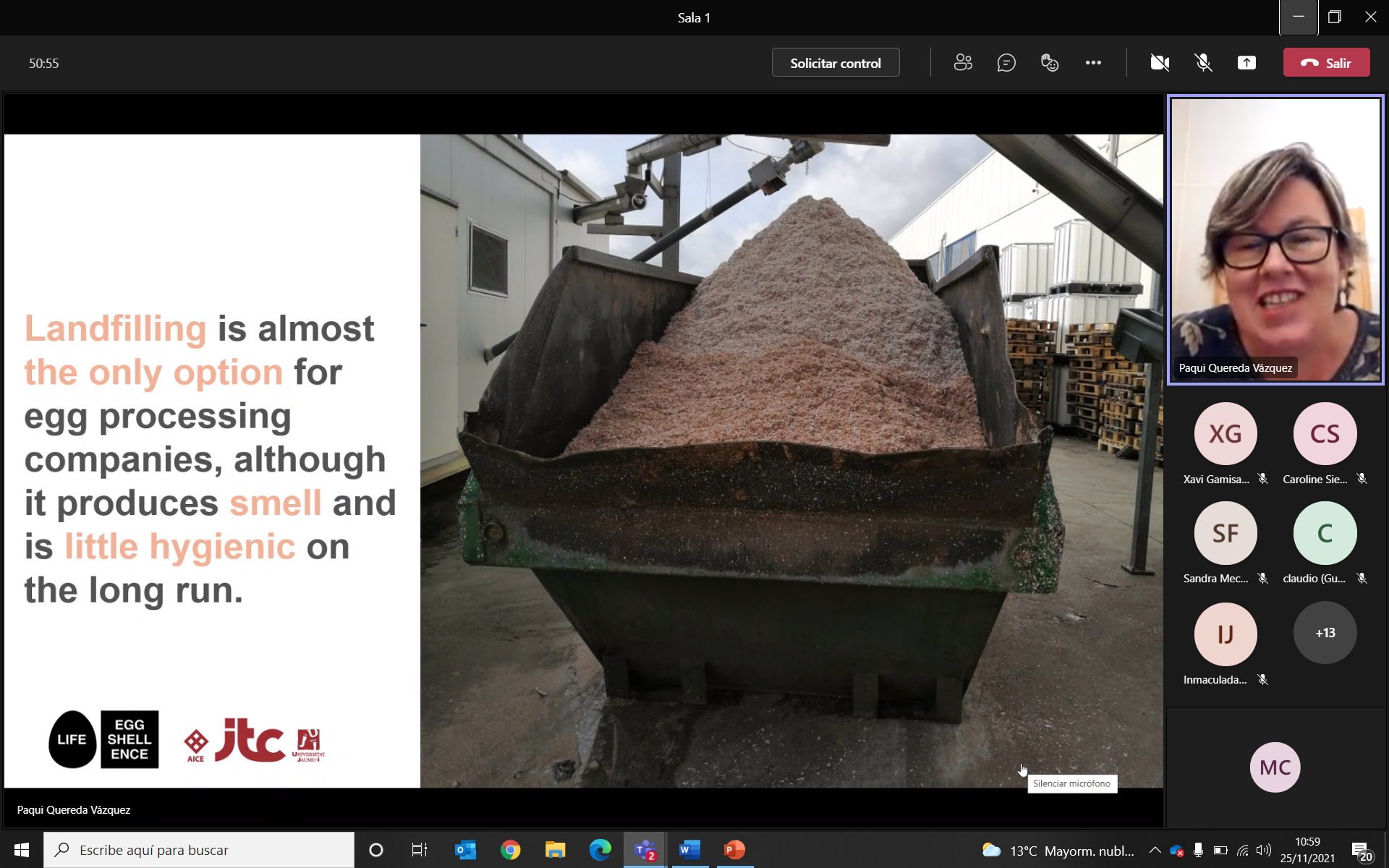Open the share content tray
Screen dimensions: 1389x868
(1246, 63)
